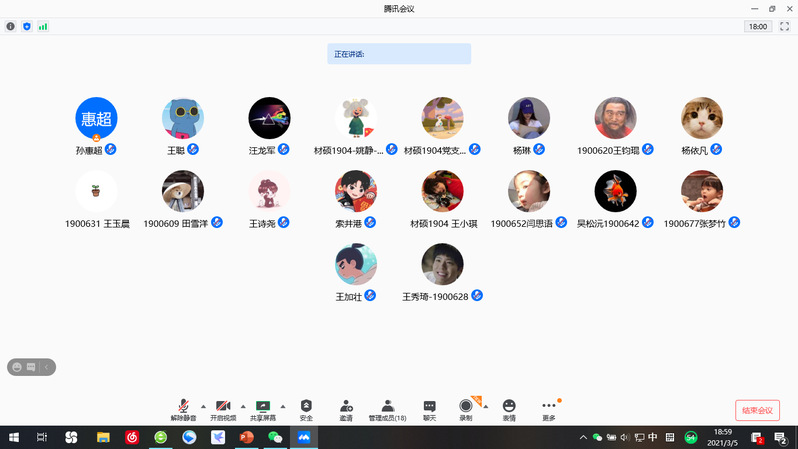The width and height of the screenshot is (798, 449).
Task: Start recording with the 录制 button
Action: pyautogui.click(x=466, y=409)
